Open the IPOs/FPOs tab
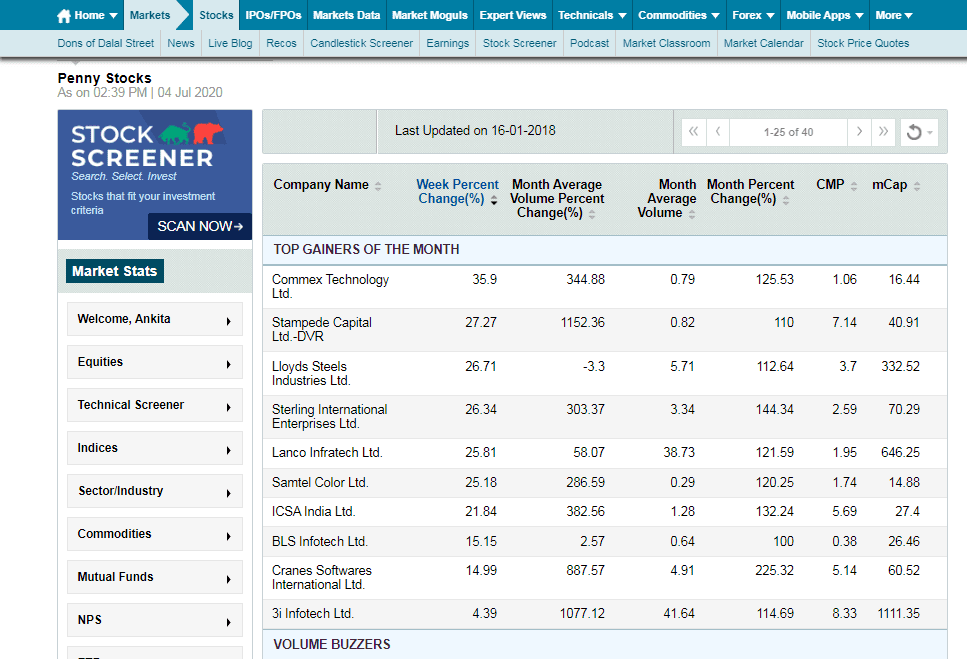The height and width of the screenshot is (659, 967). [273, 15]
